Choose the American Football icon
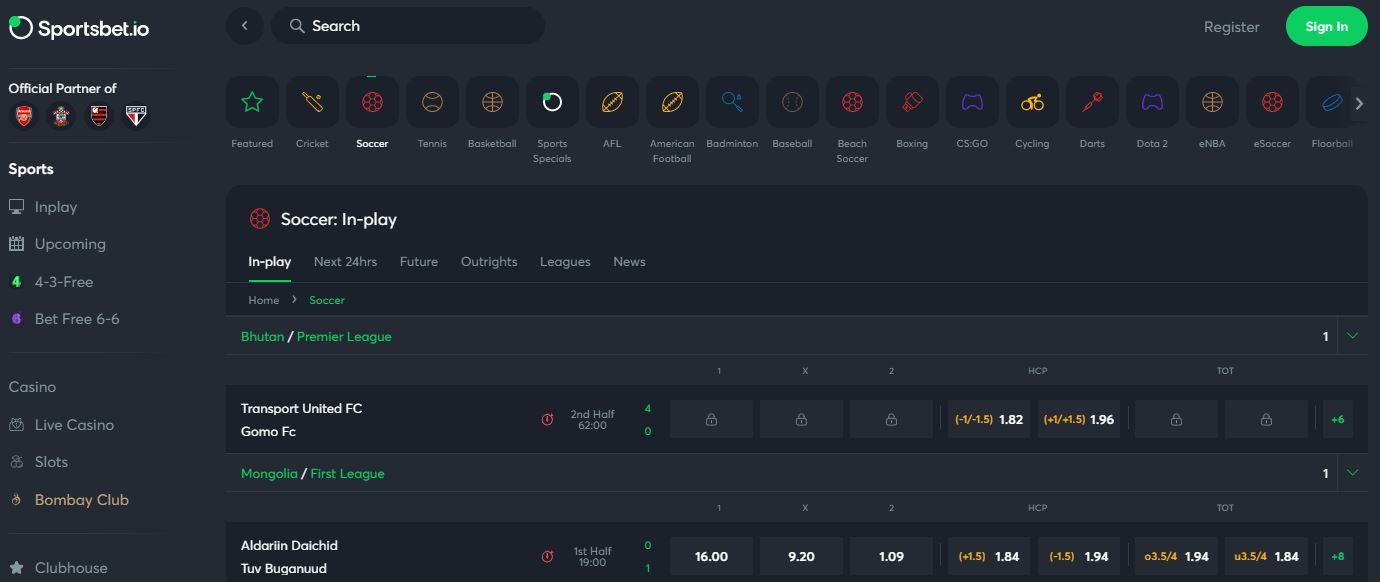1380x582 pixels. 672,102
